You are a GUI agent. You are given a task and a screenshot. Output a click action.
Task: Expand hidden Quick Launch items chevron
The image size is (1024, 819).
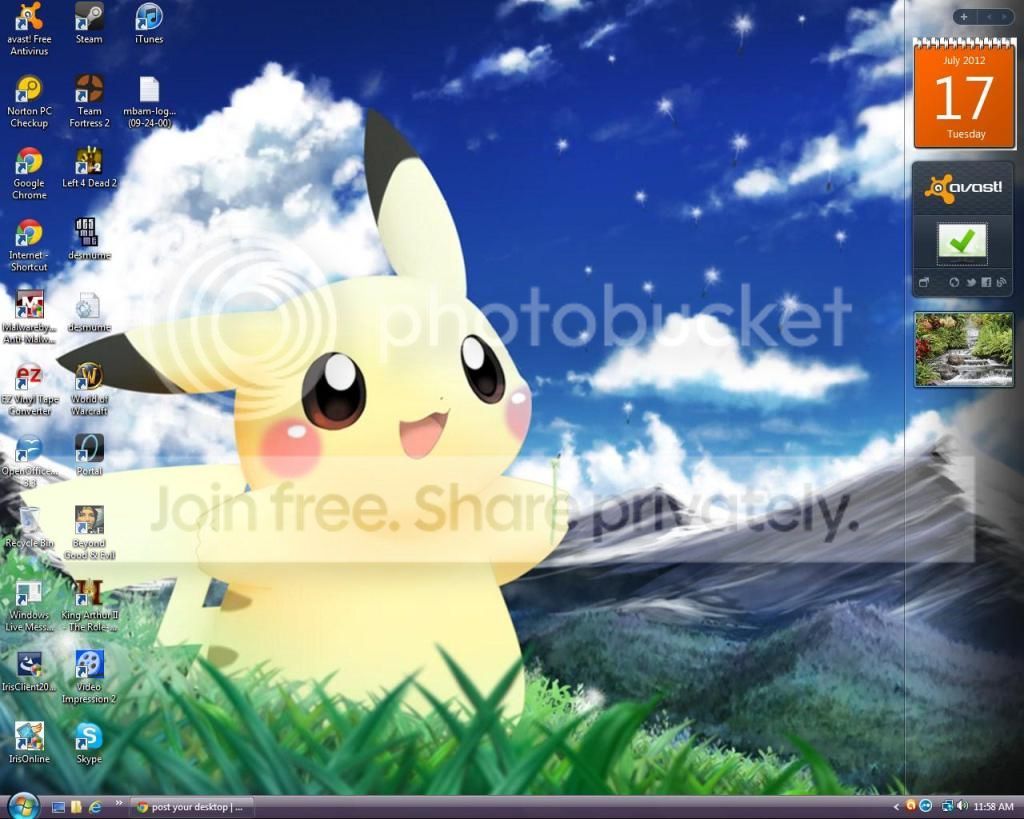[118, 803]
